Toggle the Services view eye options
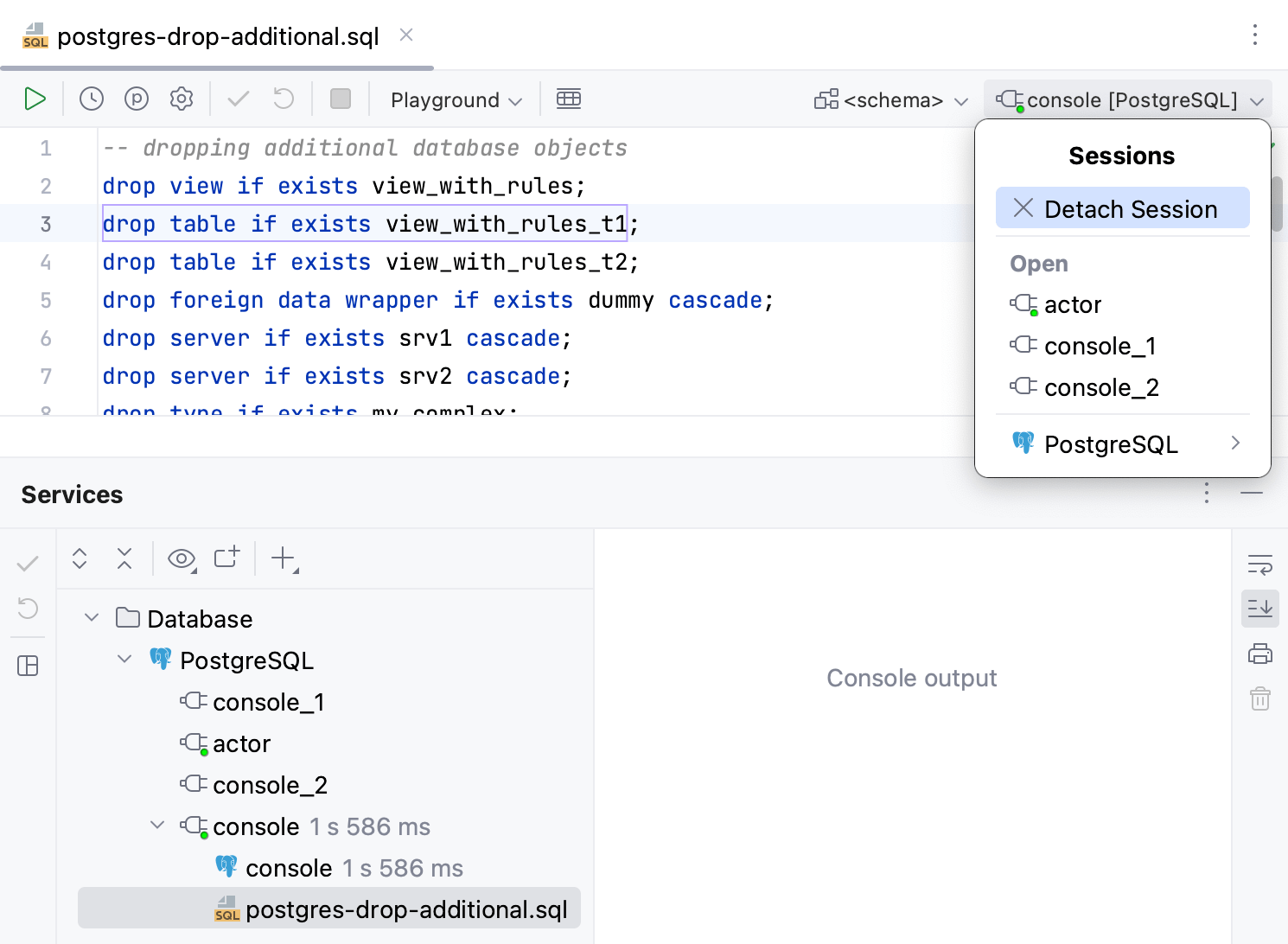 (182, 558)
